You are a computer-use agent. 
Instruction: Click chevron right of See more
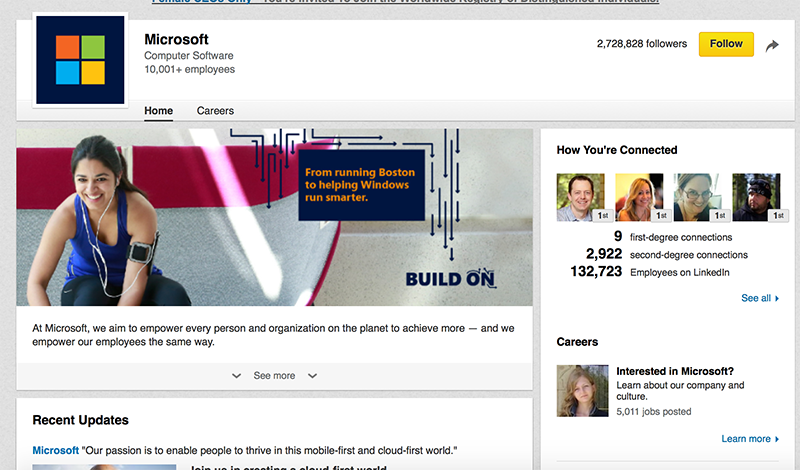point(312,376)
